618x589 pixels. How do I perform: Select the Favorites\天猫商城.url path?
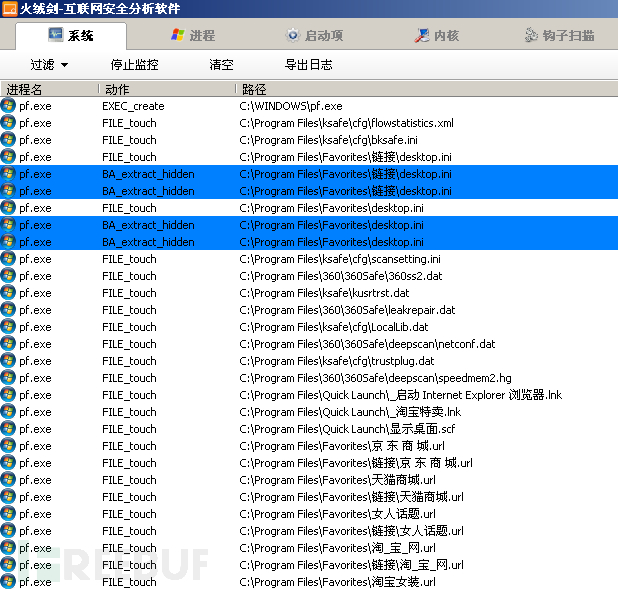[x=337, y=480]
